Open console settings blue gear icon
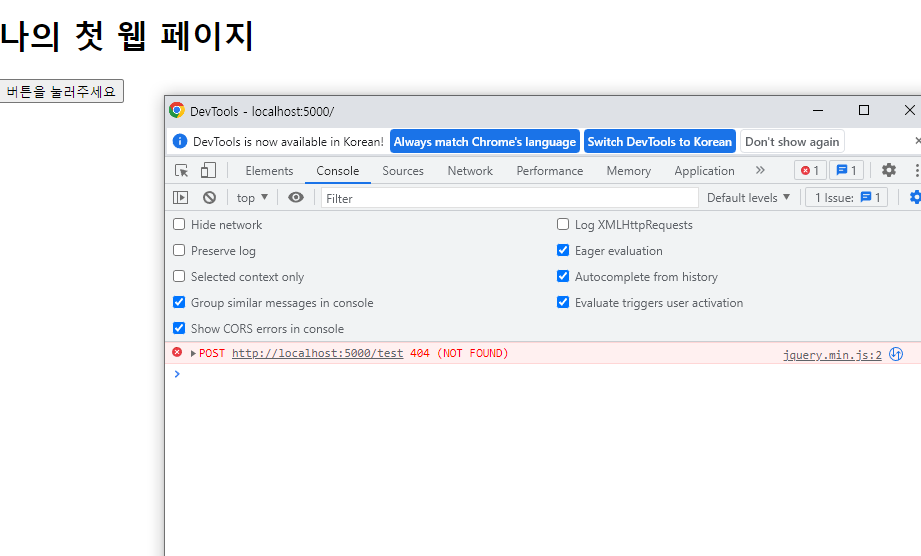The image size is (921, 556). point(915,197)
